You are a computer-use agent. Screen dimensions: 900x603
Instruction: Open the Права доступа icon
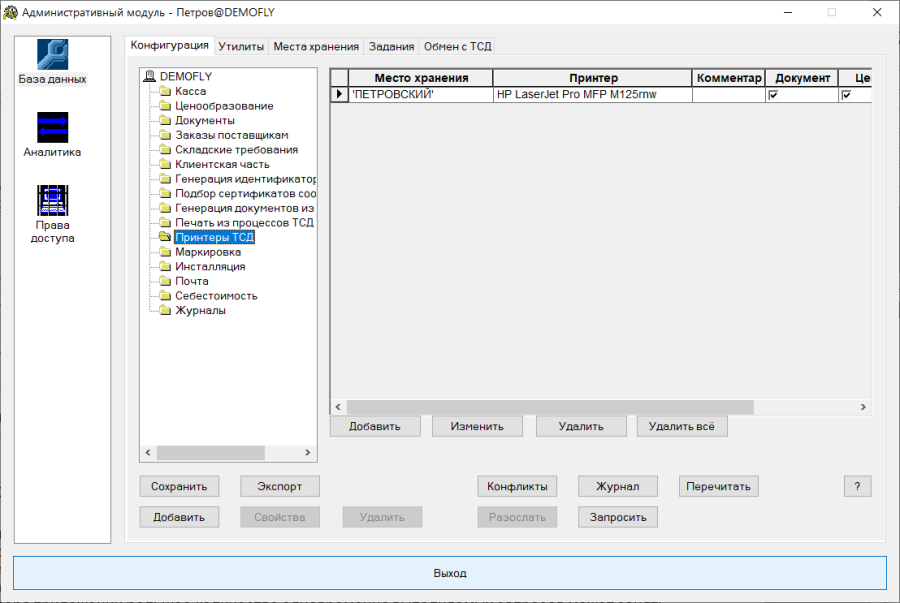point(52,200)
